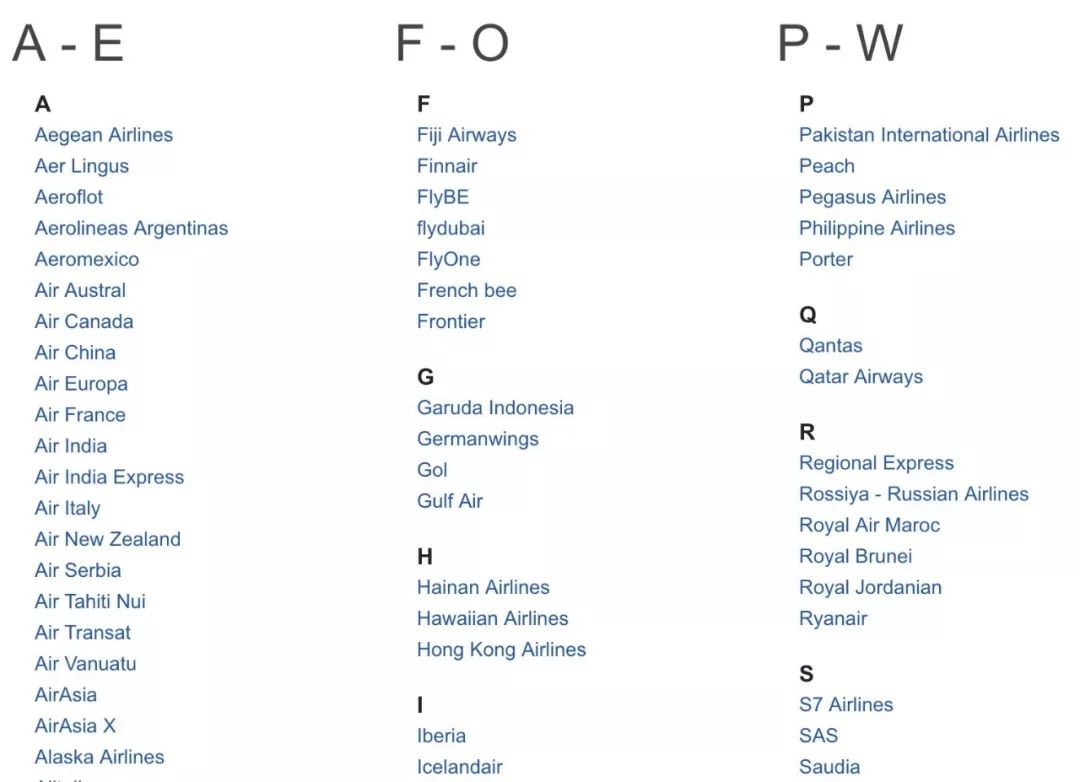This screenshot has height=782, width=1080.
Task: Open Air New Zealand page
Action: click(x=108, y=539)
